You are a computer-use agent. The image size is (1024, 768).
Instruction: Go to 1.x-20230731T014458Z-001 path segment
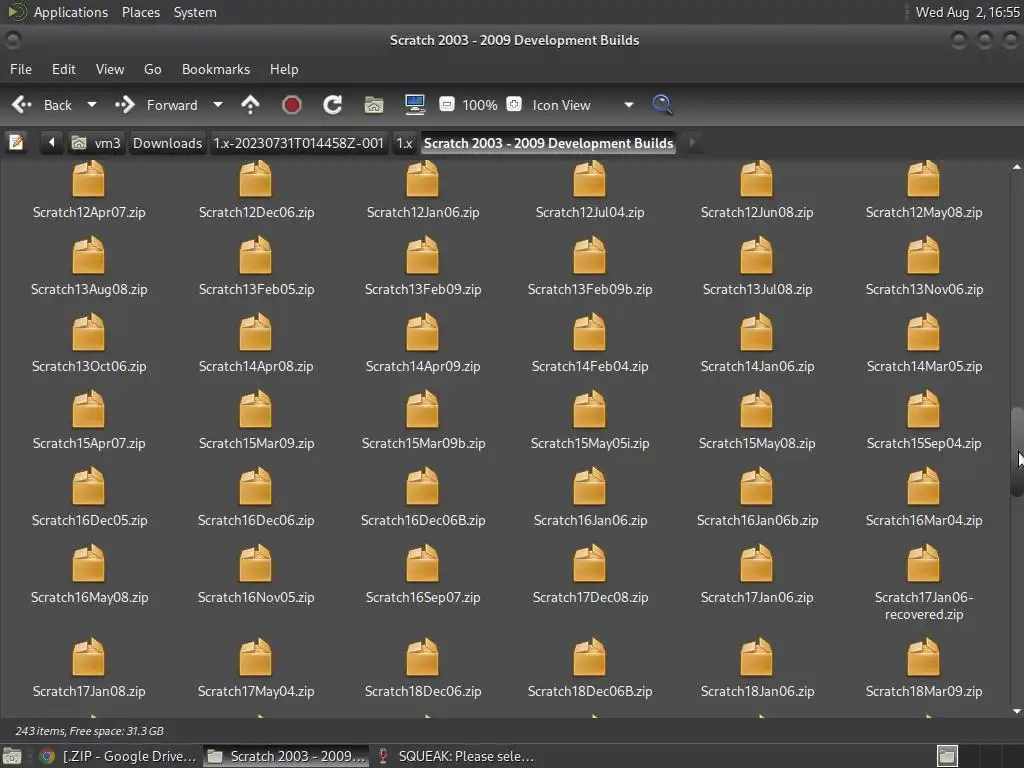298,143
